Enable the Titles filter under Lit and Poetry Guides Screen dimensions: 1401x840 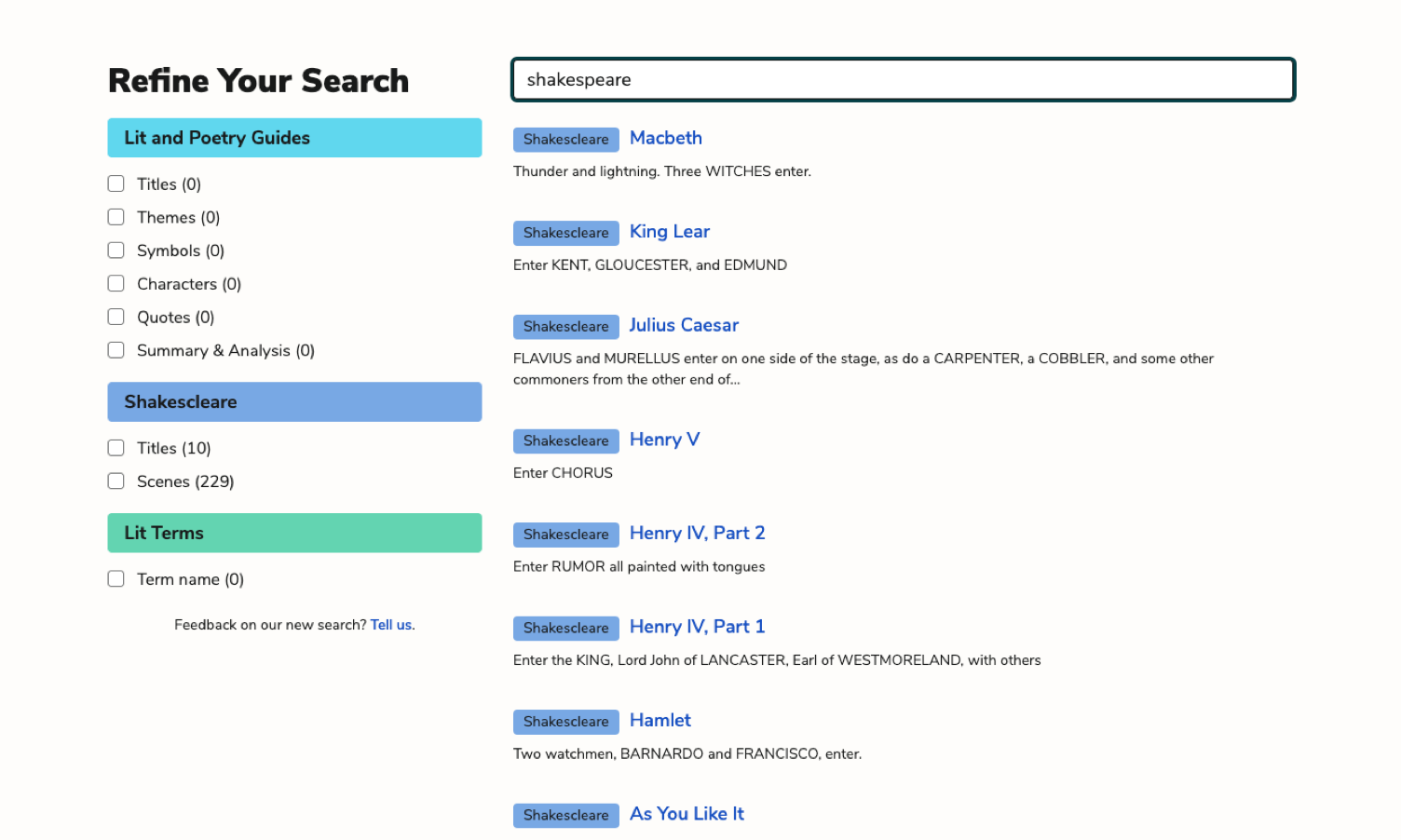(x=116, y=183)
